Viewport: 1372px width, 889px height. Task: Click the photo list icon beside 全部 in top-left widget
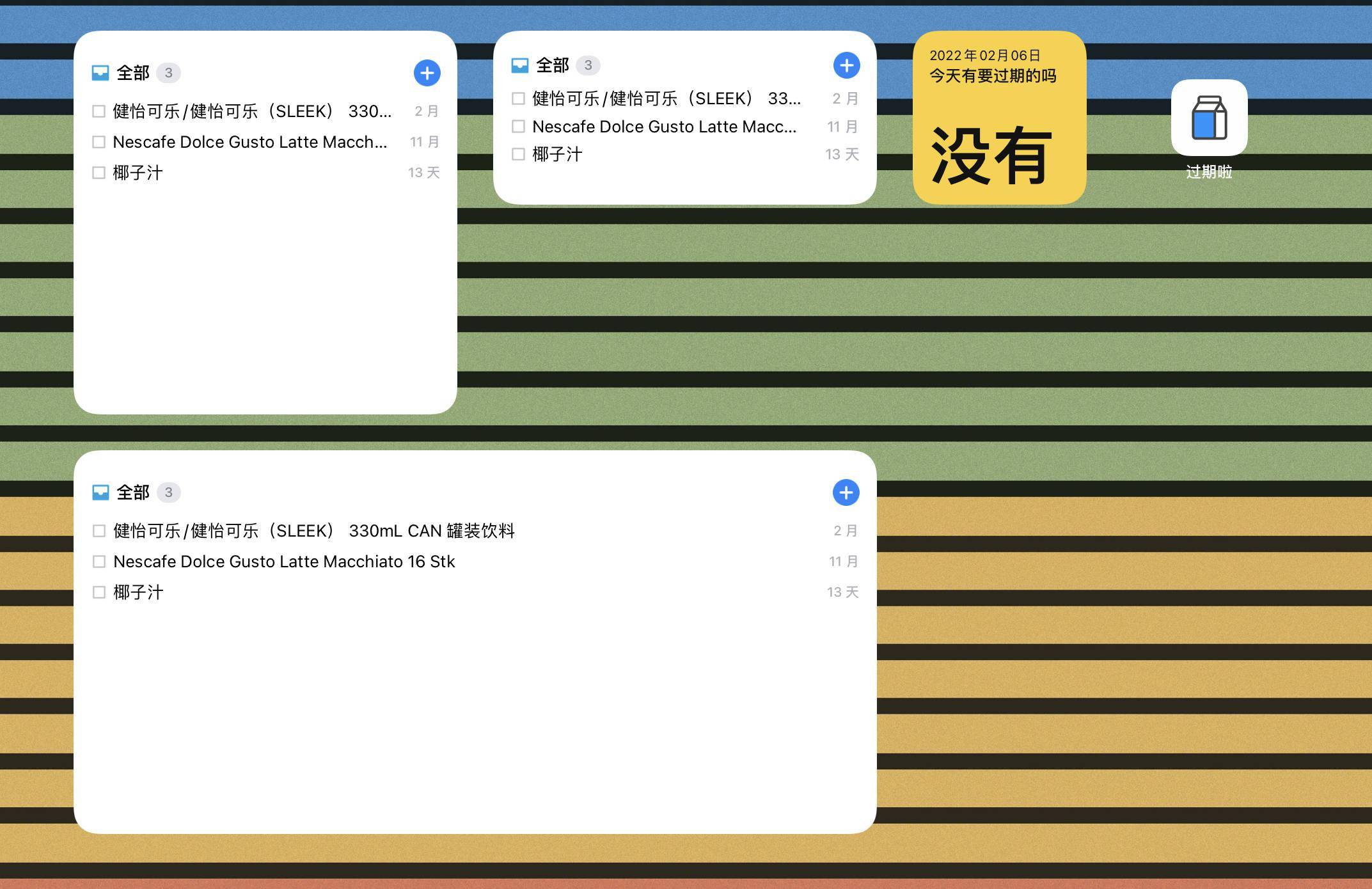click(100, 72)
